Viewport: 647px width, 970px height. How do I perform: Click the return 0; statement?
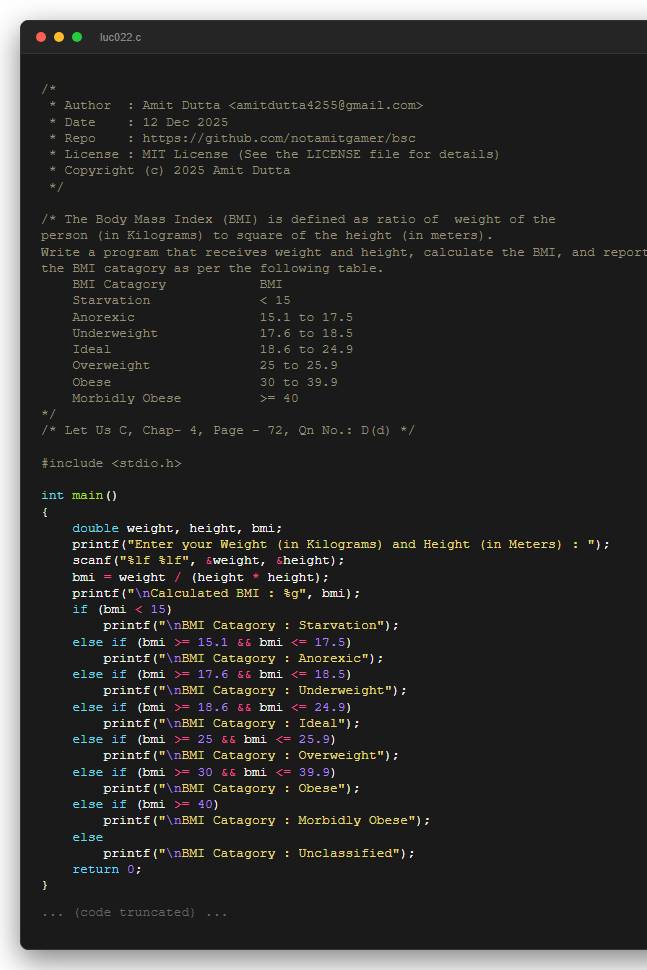pos(106,869)
